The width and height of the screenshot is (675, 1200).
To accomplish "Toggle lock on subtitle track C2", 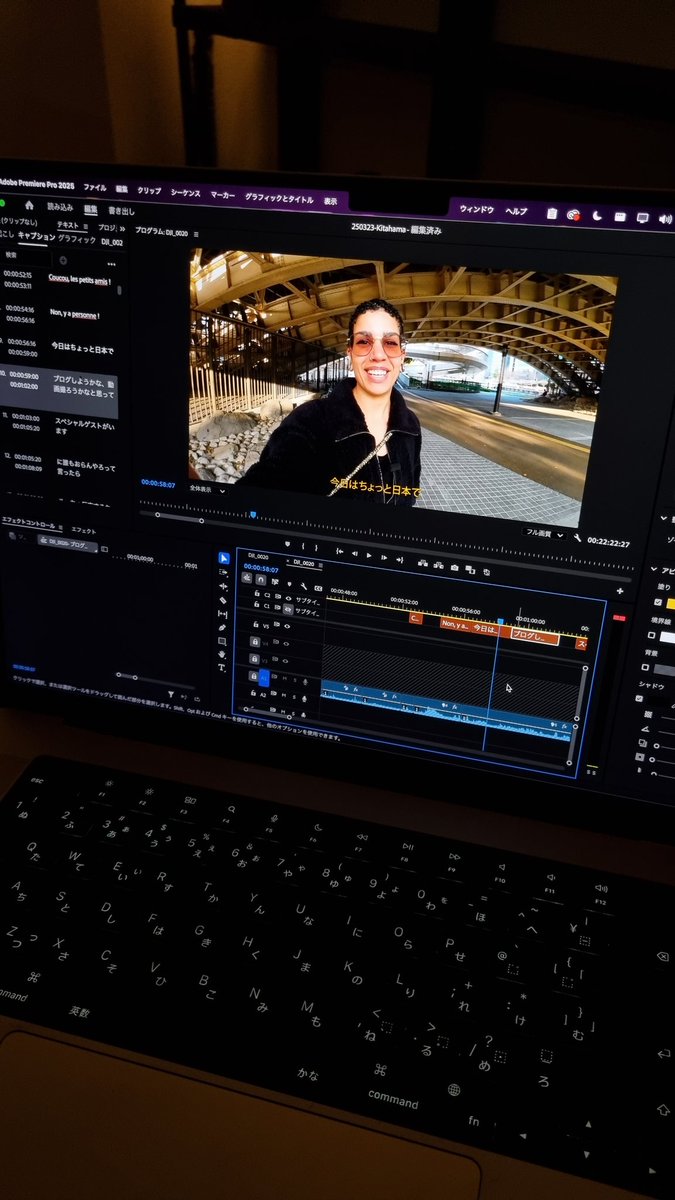I will [258, 593].
